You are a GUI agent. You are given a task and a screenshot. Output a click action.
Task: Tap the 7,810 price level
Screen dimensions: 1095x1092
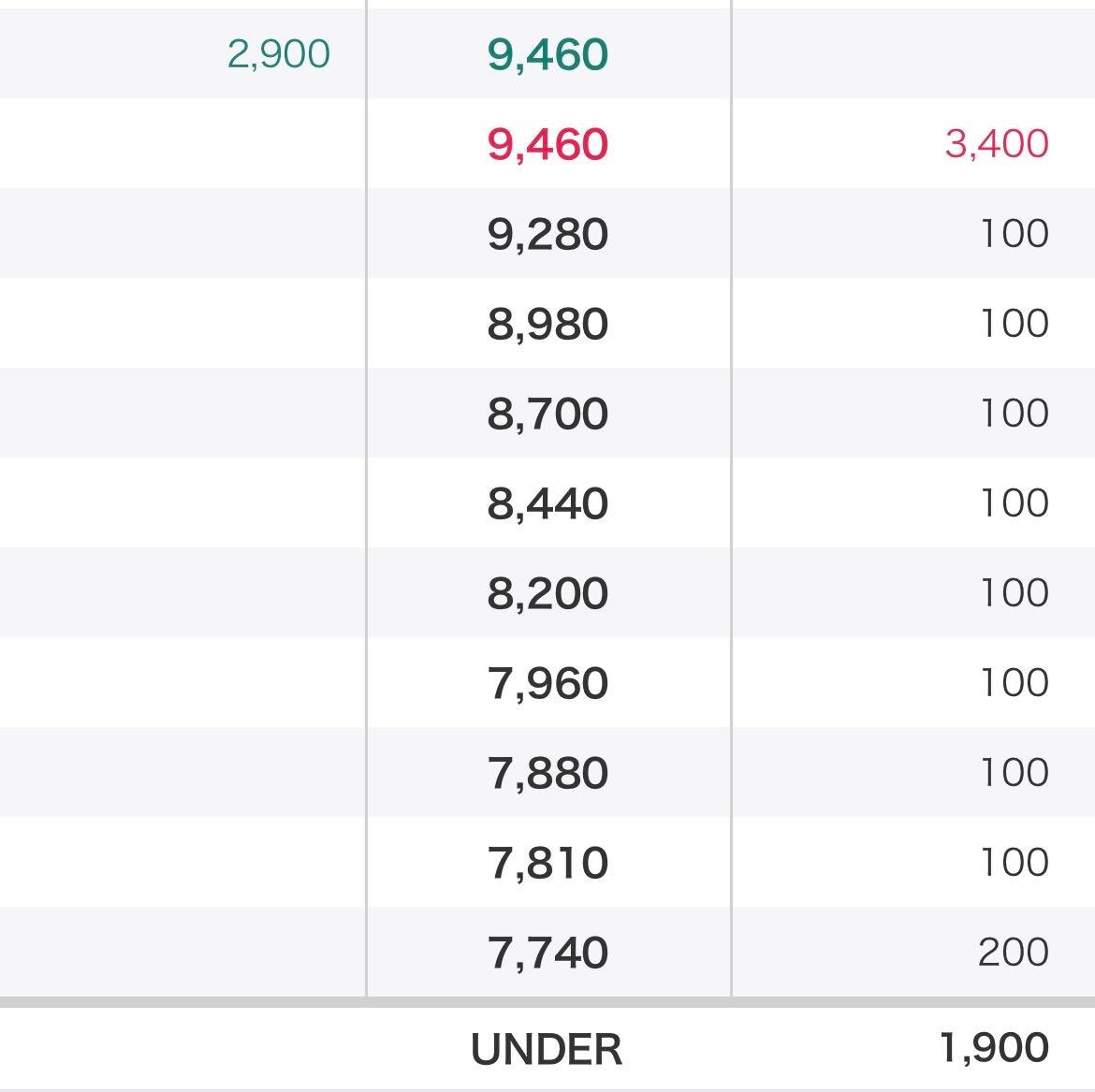point(547,863)
